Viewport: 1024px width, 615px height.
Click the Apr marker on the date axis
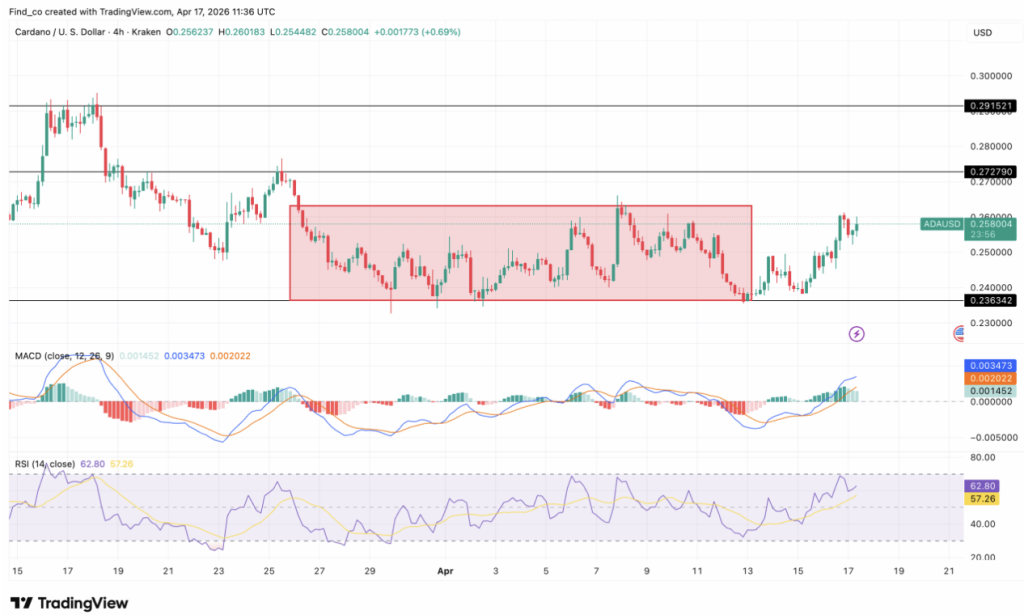[447, 570]
